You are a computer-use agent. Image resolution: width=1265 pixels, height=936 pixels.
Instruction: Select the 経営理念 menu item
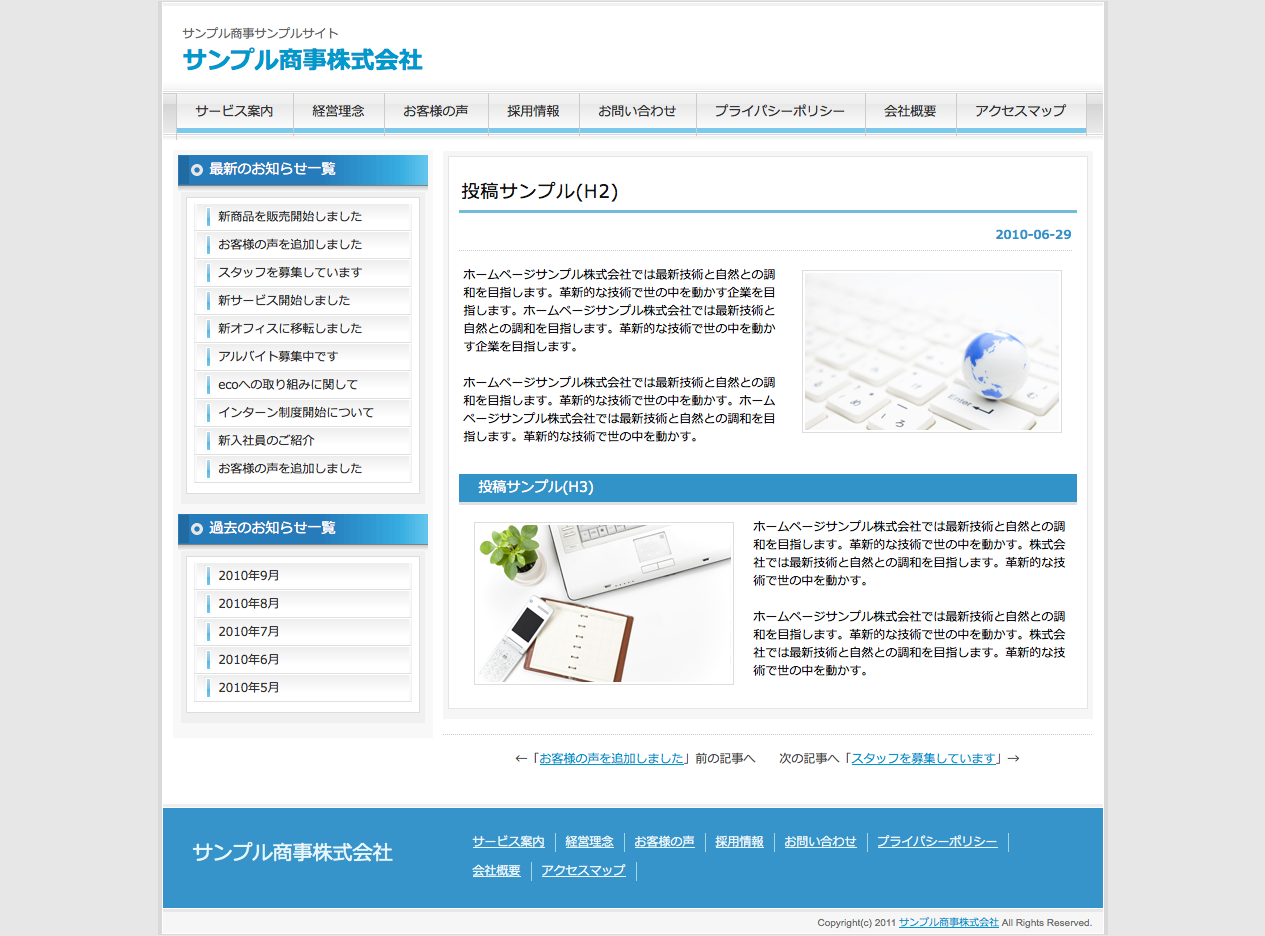tap(338, 111)
